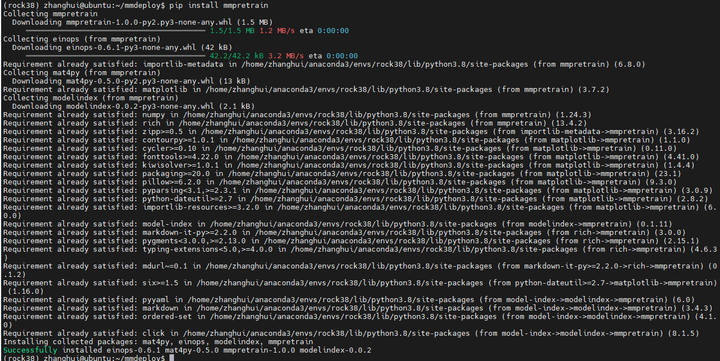Click the matplotlib requirement satisfied line
Screen dimensions: 720x361
point(306,90)
